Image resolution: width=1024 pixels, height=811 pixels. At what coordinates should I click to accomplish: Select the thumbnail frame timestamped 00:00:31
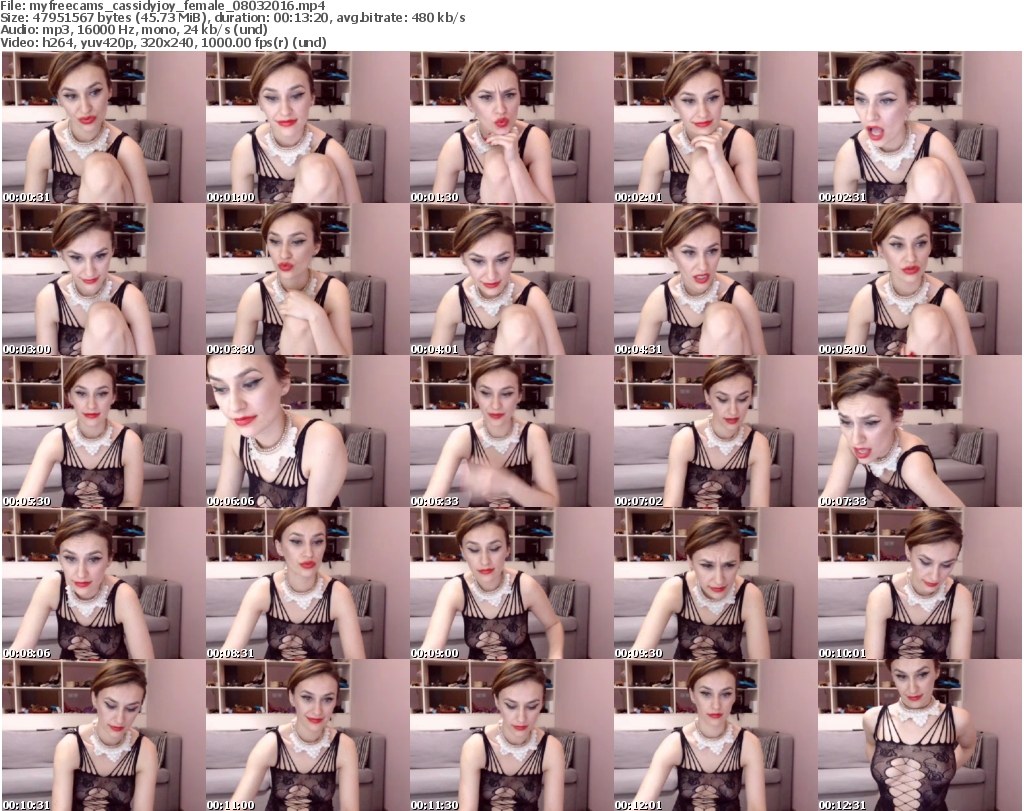point(104,127)
